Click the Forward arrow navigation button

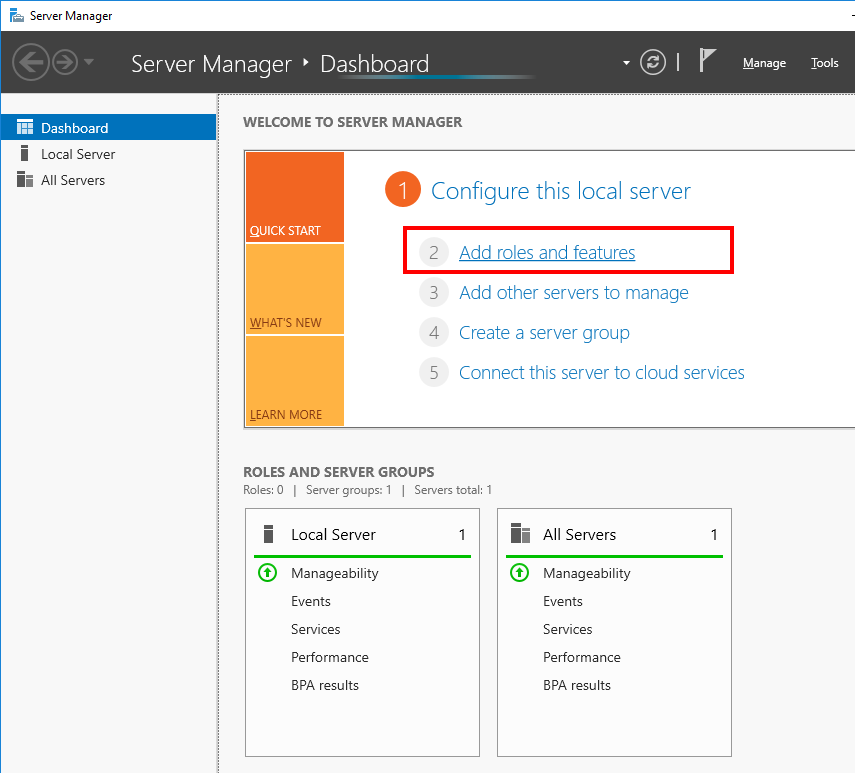pos(65,62)
